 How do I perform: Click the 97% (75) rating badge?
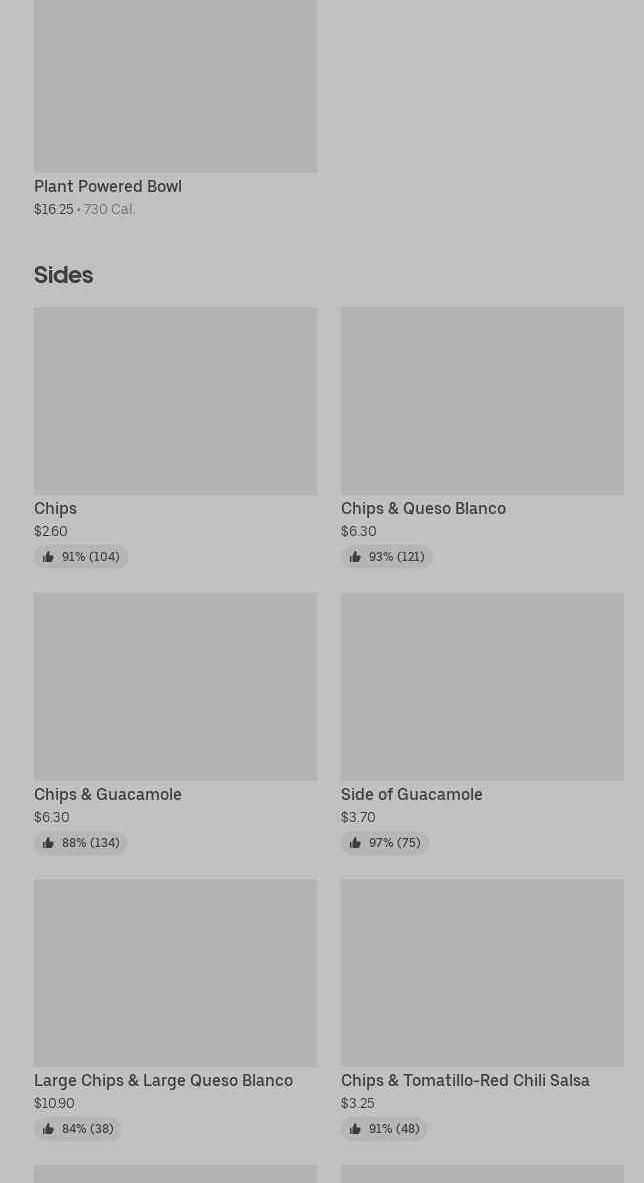(x=385, y=843)
